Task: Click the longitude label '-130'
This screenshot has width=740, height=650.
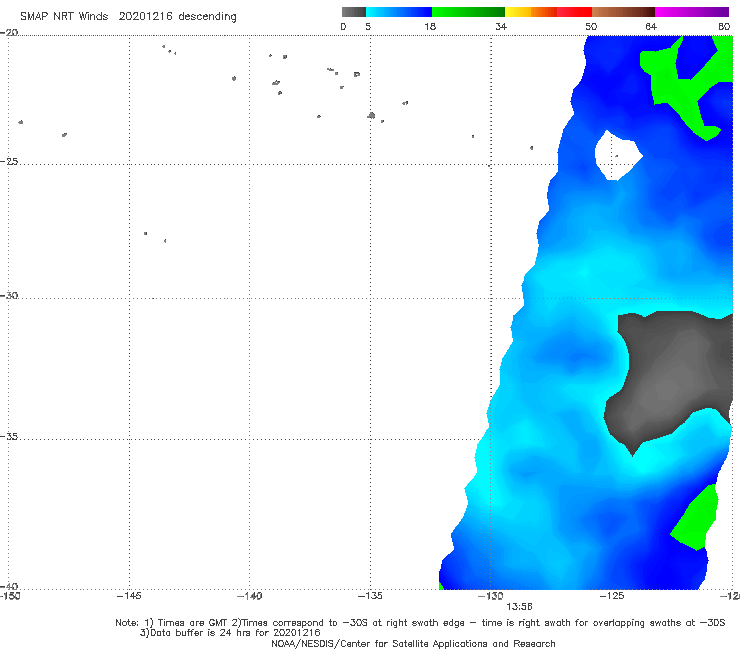Action: 491,596
